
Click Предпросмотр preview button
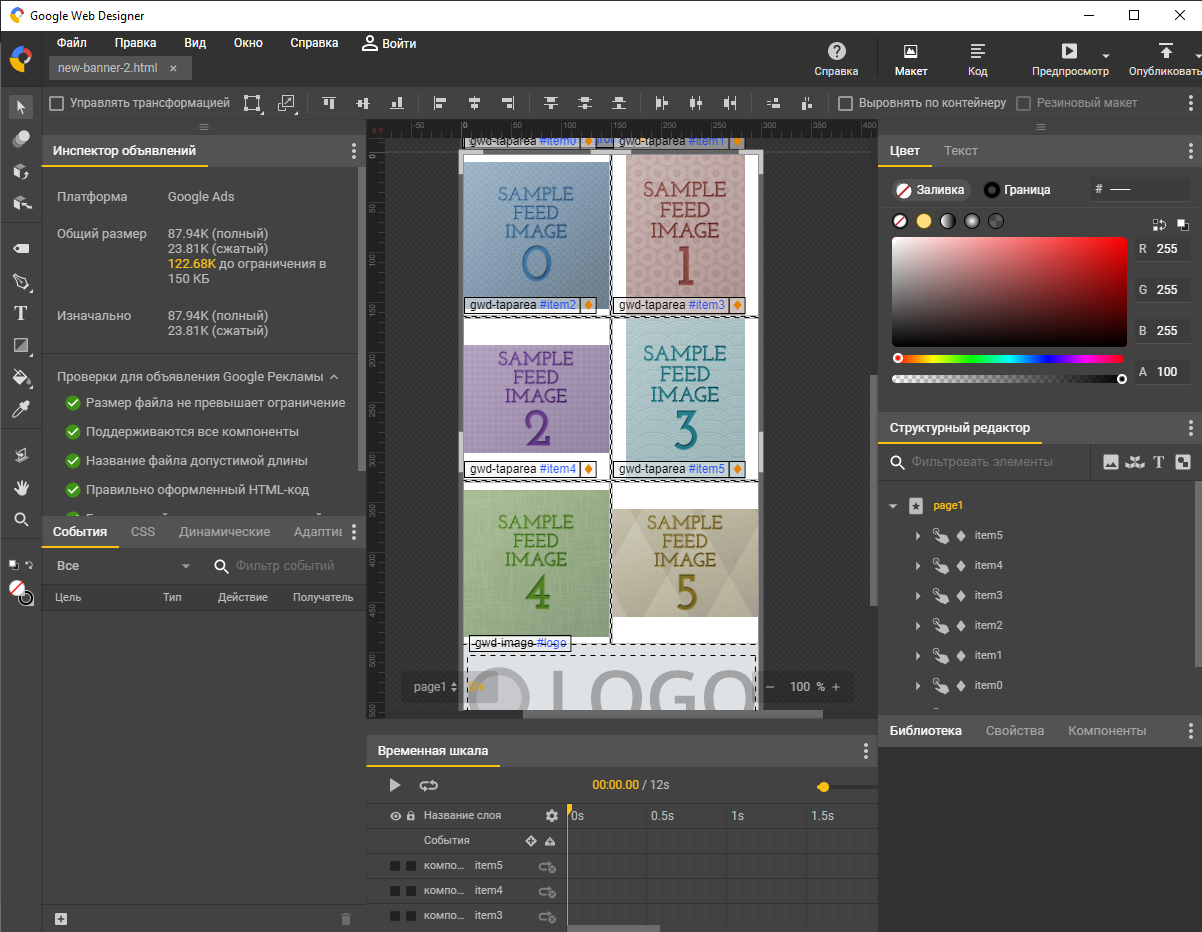click(x=1069, y=58)
